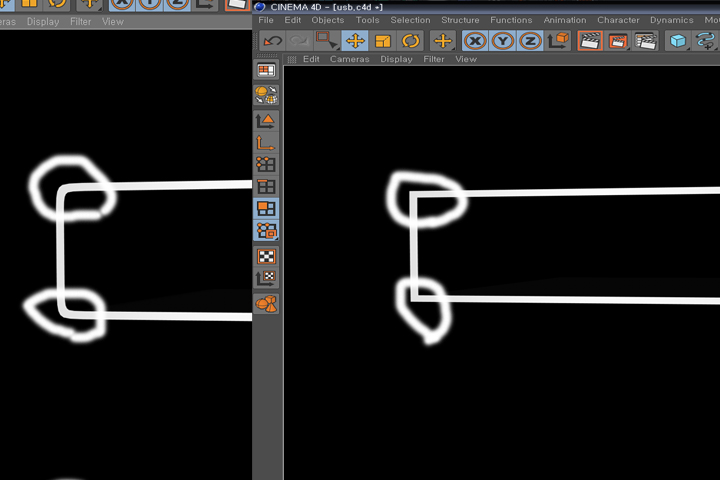Enable the Object Axis tool
Screen dimensions: 720x480
coord(266,143)
